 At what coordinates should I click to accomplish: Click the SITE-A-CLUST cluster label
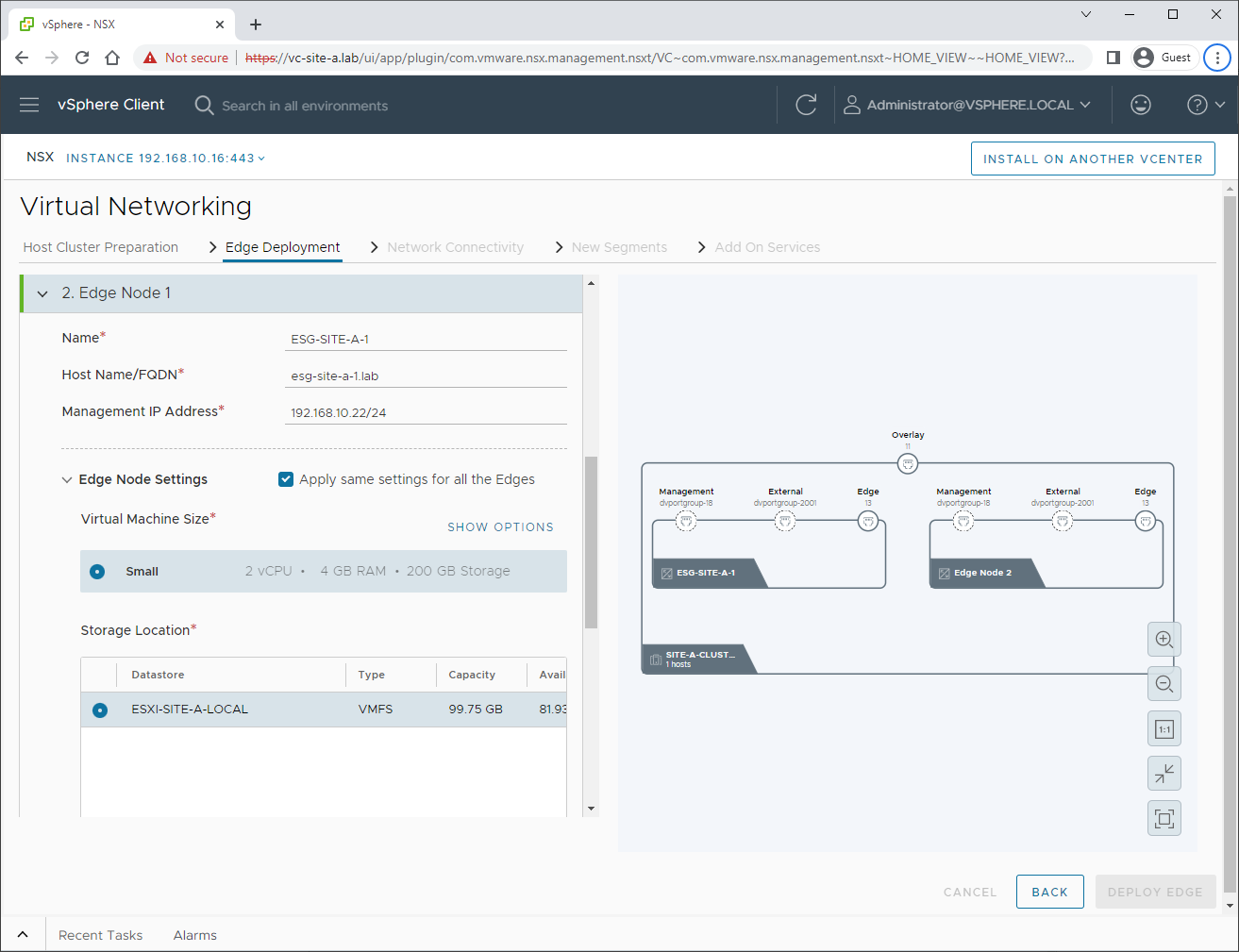[699, 659]
